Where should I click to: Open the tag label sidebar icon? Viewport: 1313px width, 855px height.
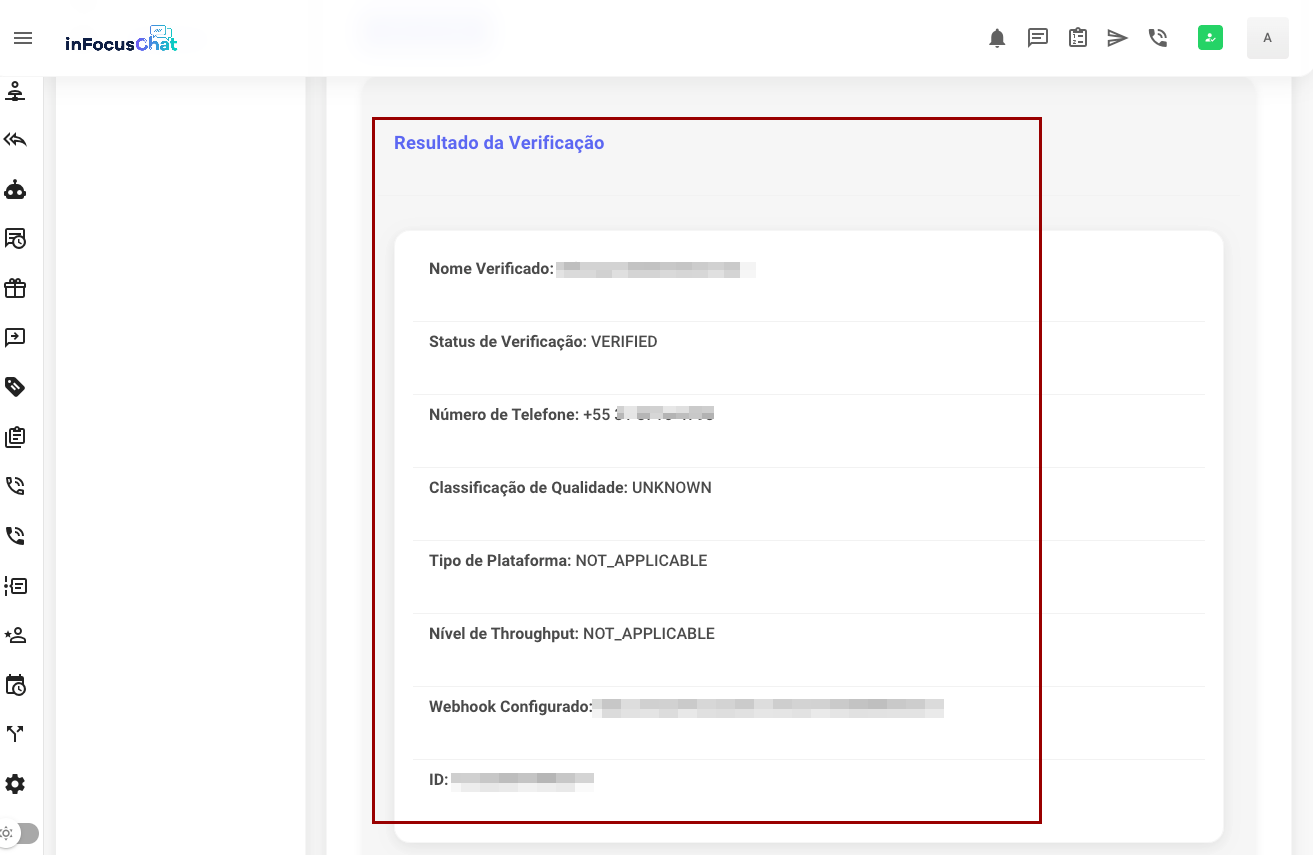[x=15, y=387]
